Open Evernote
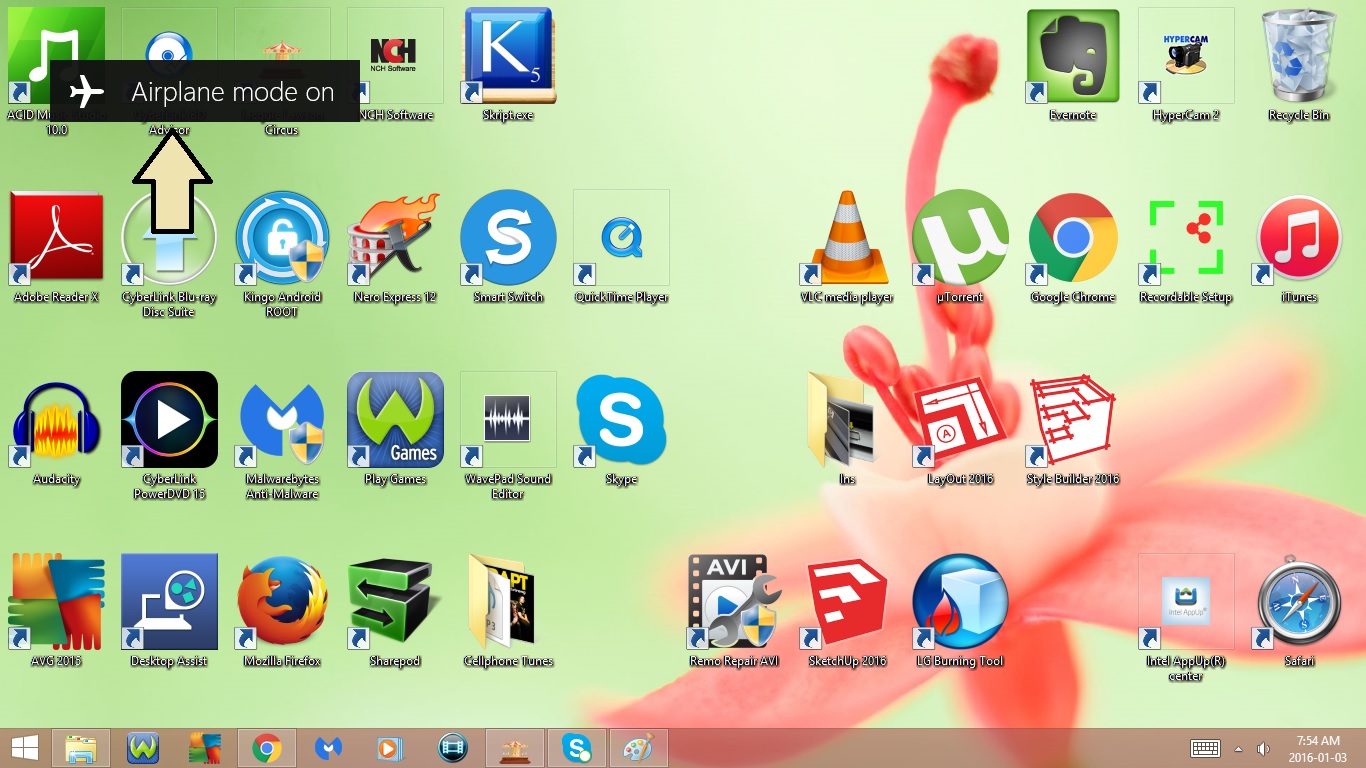This screenshot has width=1366, height=768. tap(1072, 55)
